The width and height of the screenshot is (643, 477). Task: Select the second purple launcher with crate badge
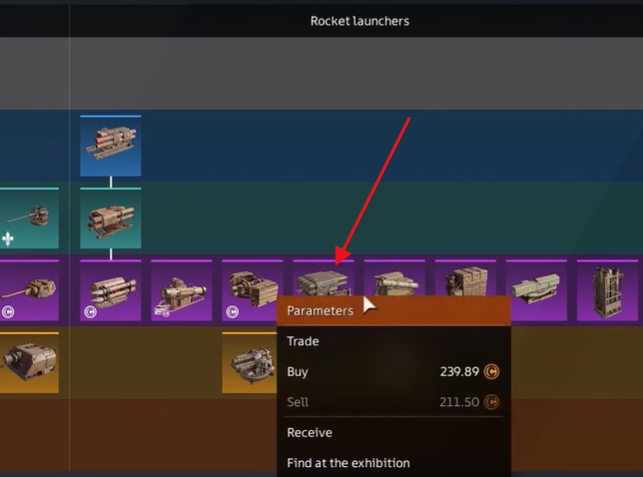click(182, 290)
